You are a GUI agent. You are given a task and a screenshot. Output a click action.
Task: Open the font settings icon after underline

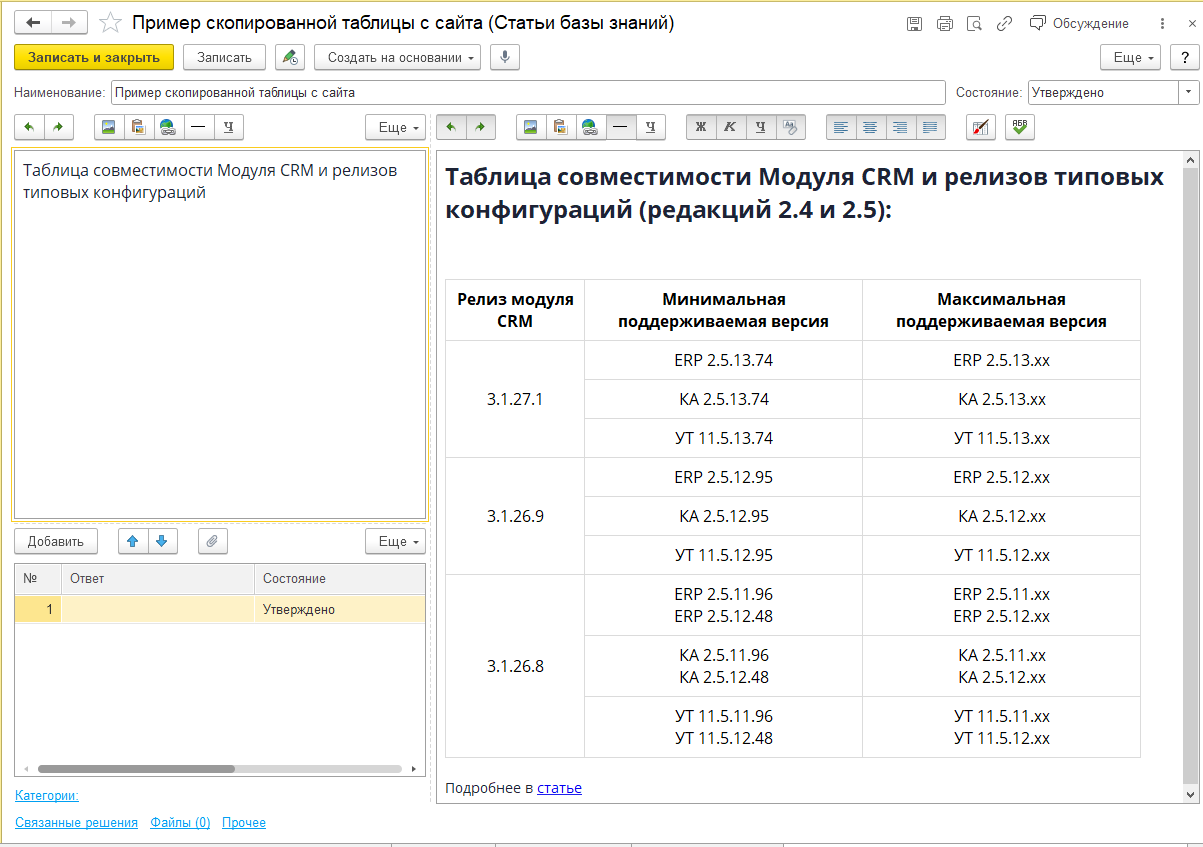click(x=791, y=127)
